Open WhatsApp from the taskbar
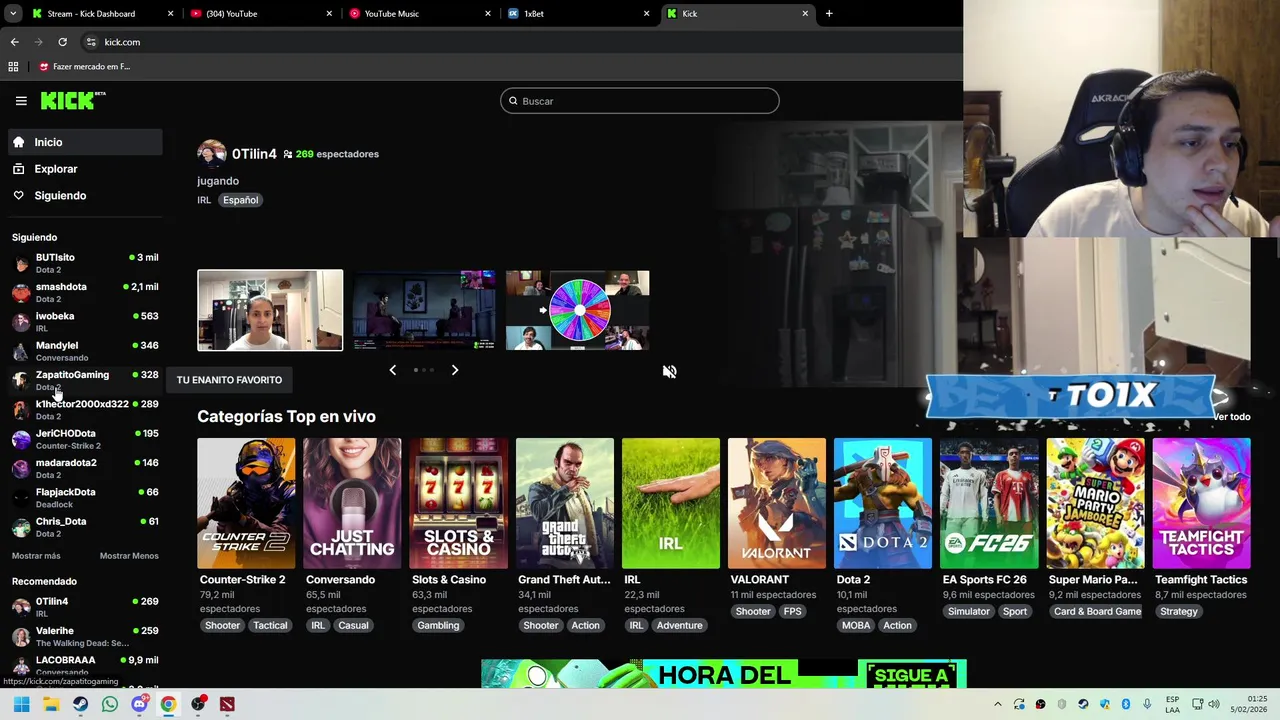 click(x=110, y=704)
